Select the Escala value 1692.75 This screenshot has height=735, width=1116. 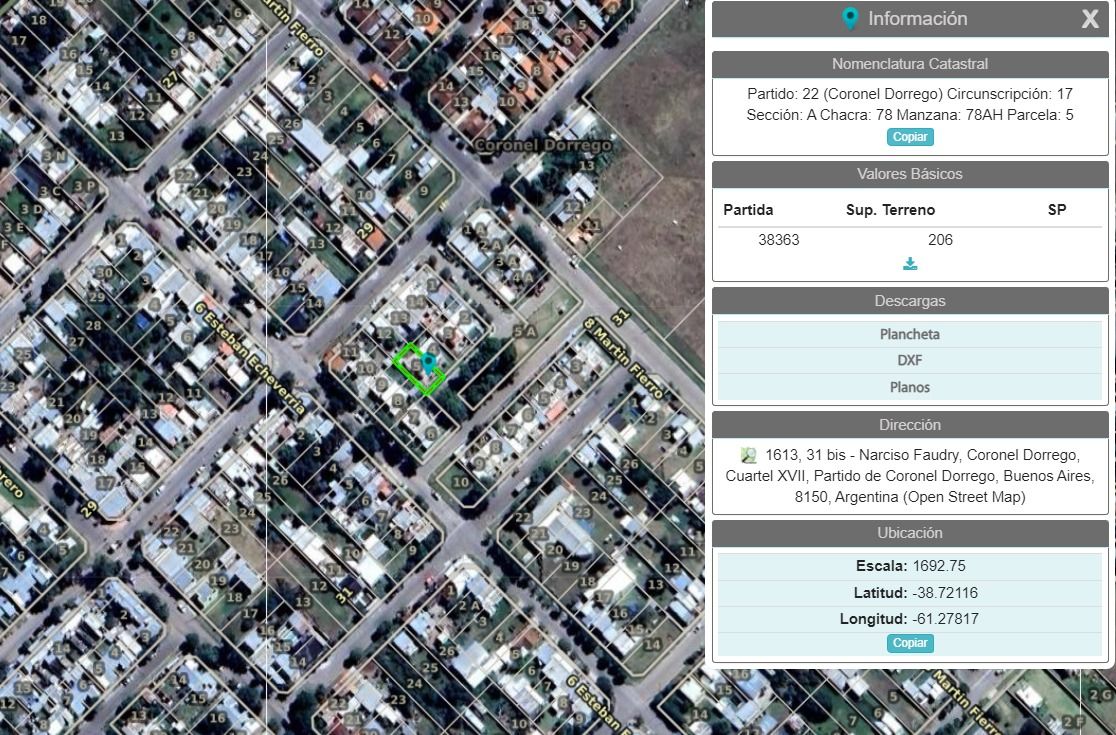coord(939,566)
